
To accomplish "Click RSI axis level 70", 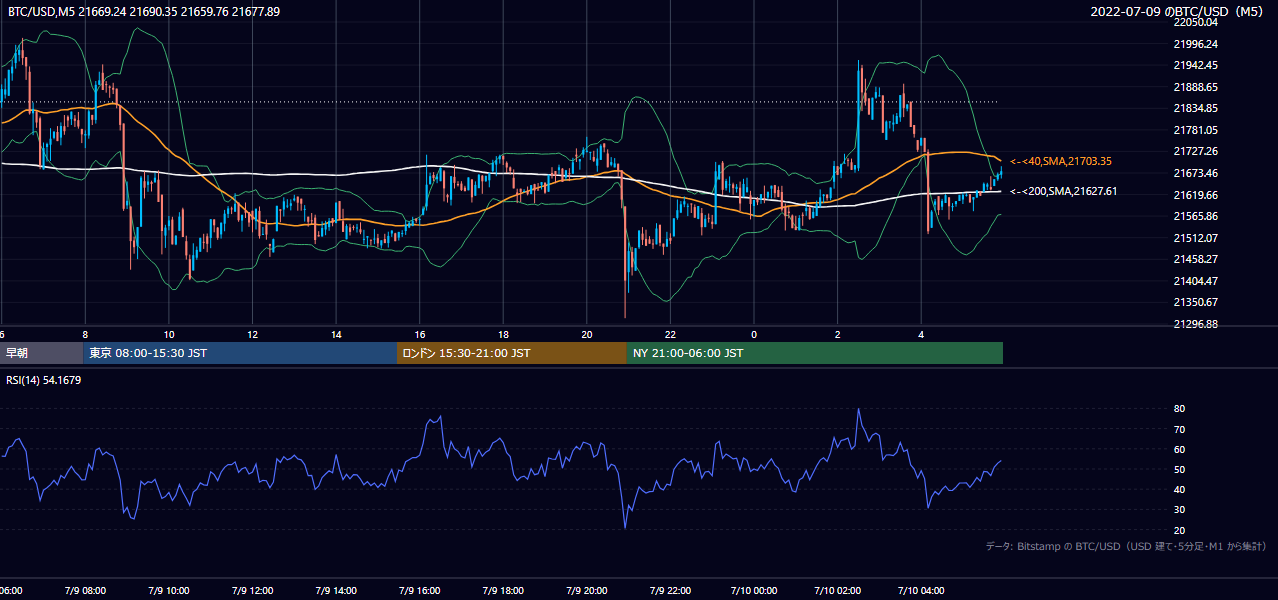I will point(1179,429).
